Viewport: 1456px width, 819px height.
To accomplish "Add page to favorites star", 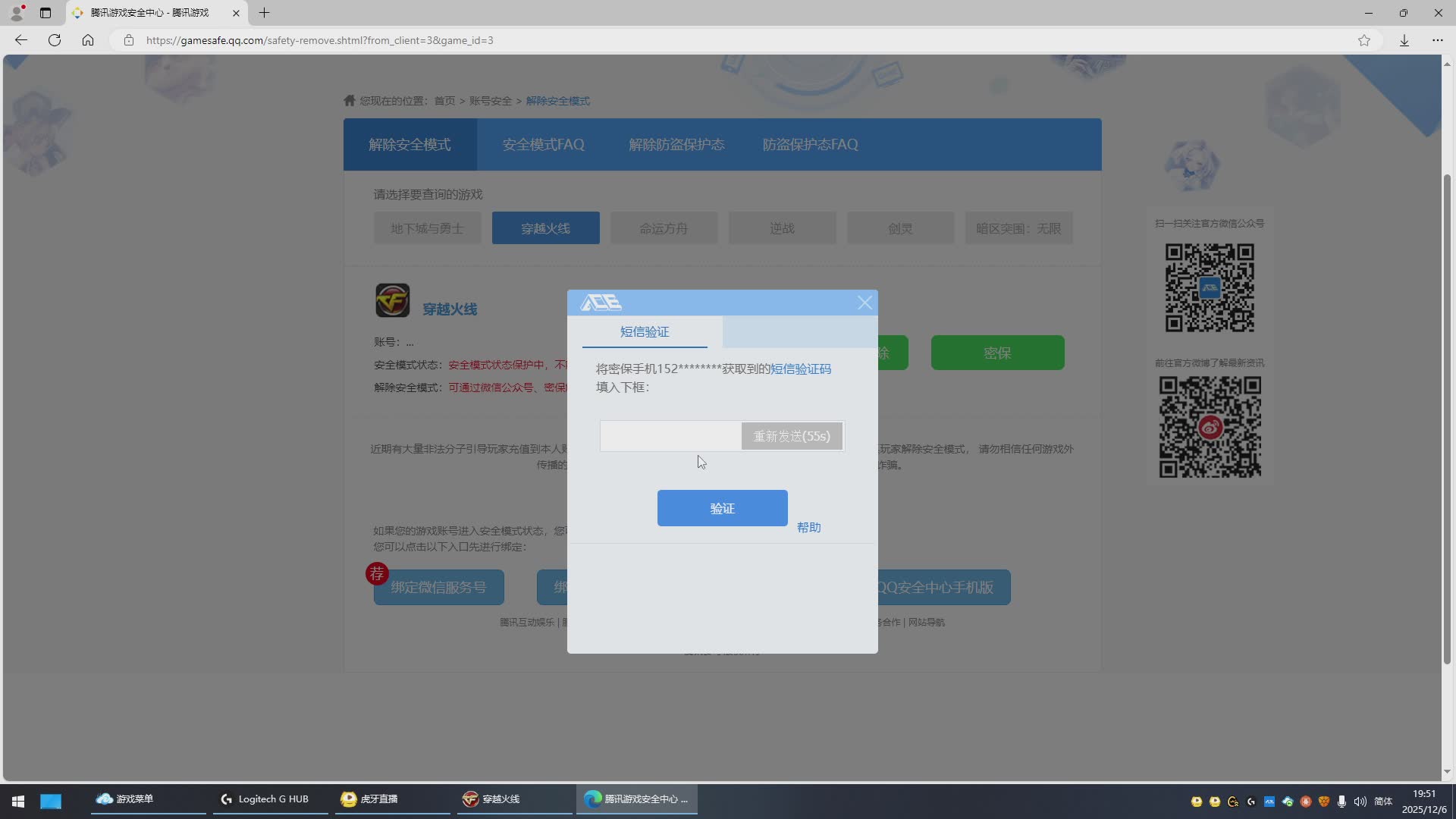I will point(1364,40).
